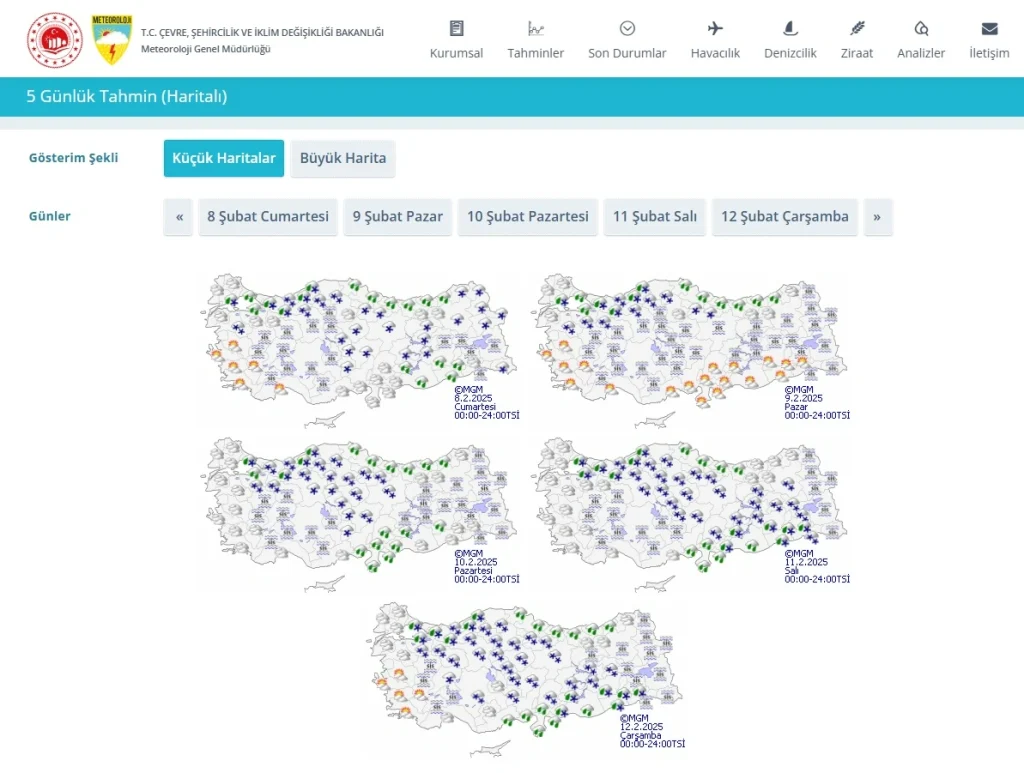This screenshot has height=773, width=1024.
Task: Choose 12 Şubat Çarşamba day button
Action: [785, 217]
